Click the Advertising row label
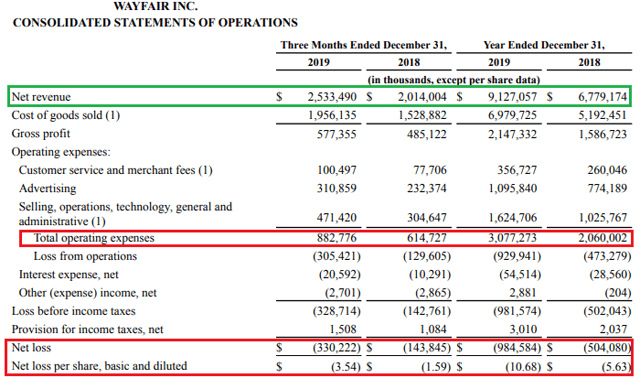The width and height of the screenshot is (640, 378). coord(47,188)
